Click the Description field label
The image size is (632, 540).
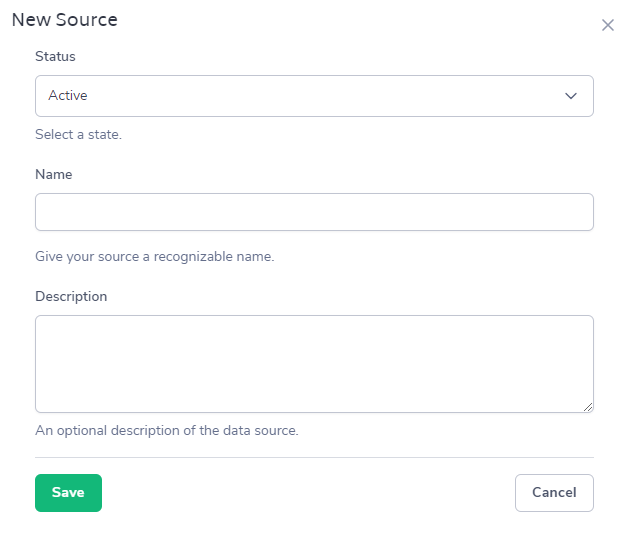pyautogui.click(x=71, y=296)
